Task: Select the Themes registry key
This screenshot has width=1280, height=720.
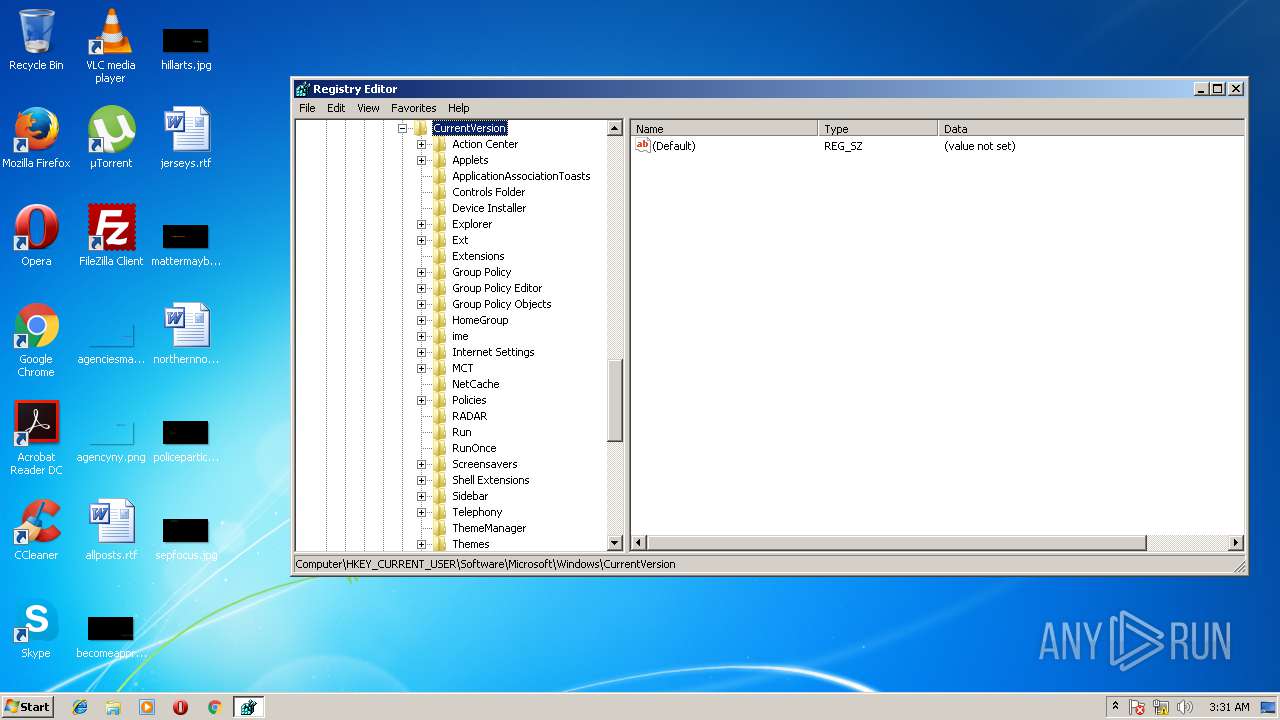Action: click(x=471, y=544)
